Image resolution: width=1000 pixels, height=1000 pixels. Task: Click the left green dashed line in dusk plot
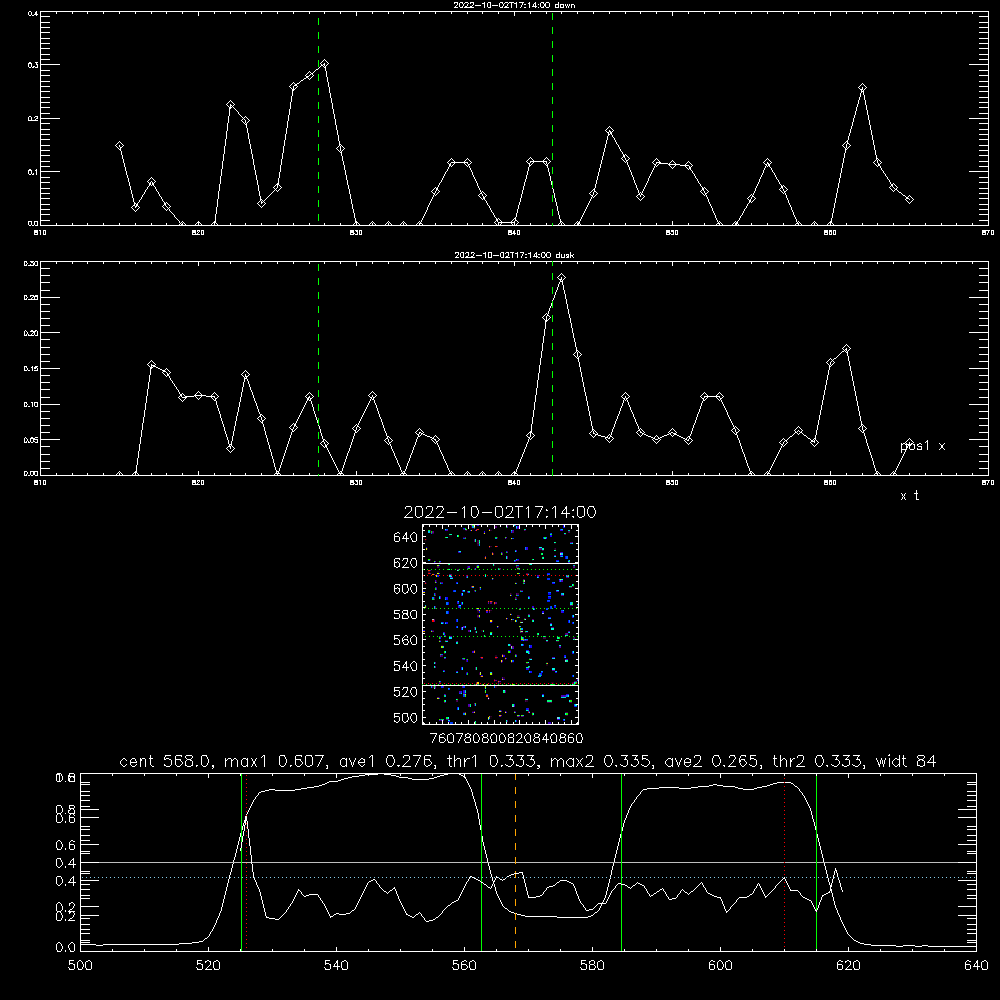click(318, 369)
